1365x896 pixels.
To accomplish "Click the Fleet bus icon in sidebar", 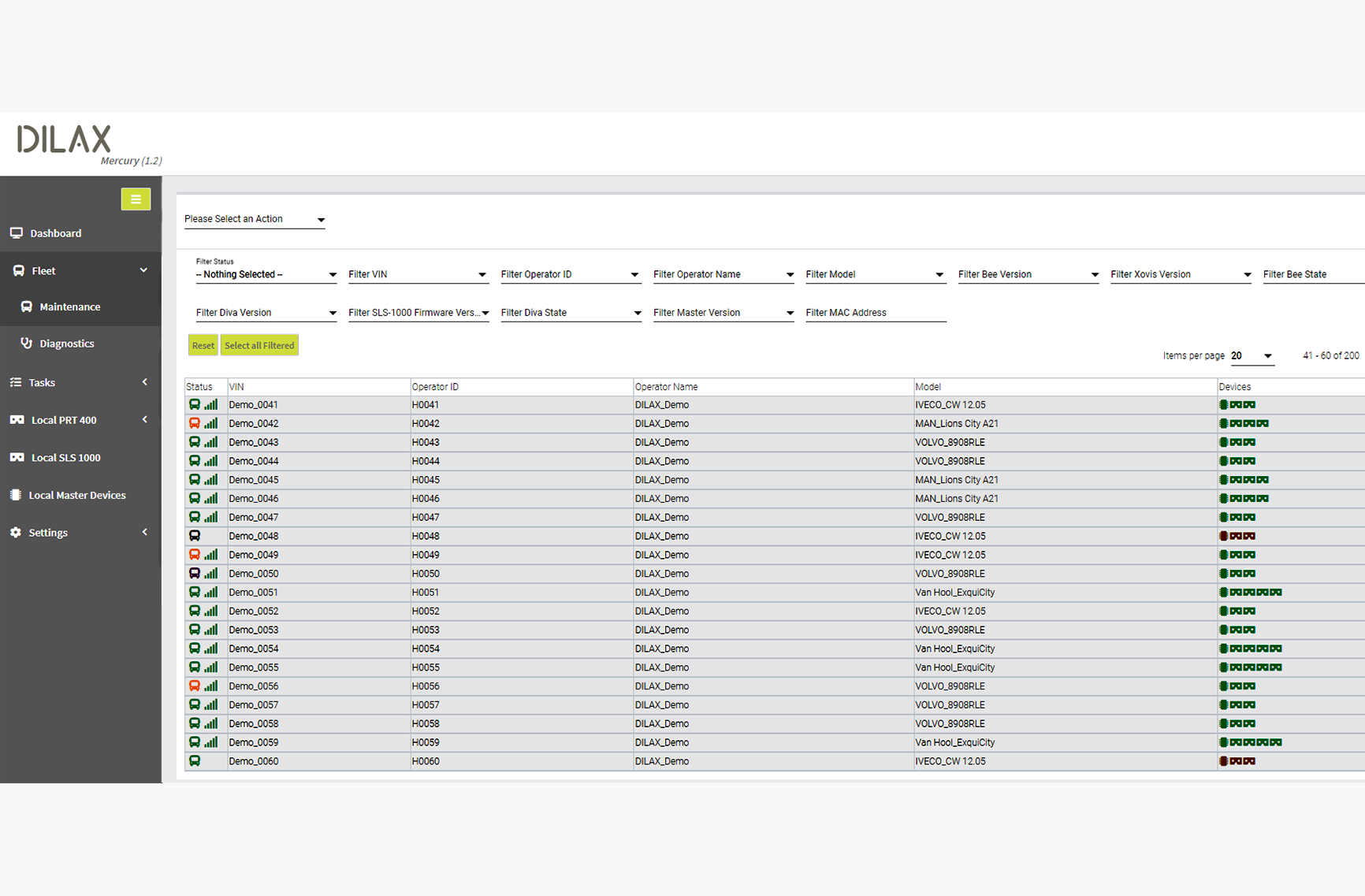I will coord(17,270).
